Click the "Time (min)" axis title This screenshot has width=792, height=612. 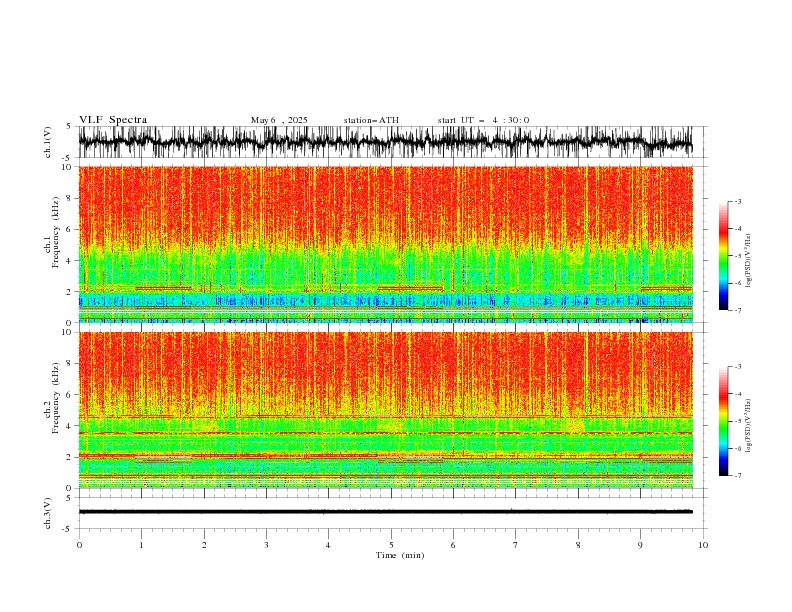[x=400, y=555]
